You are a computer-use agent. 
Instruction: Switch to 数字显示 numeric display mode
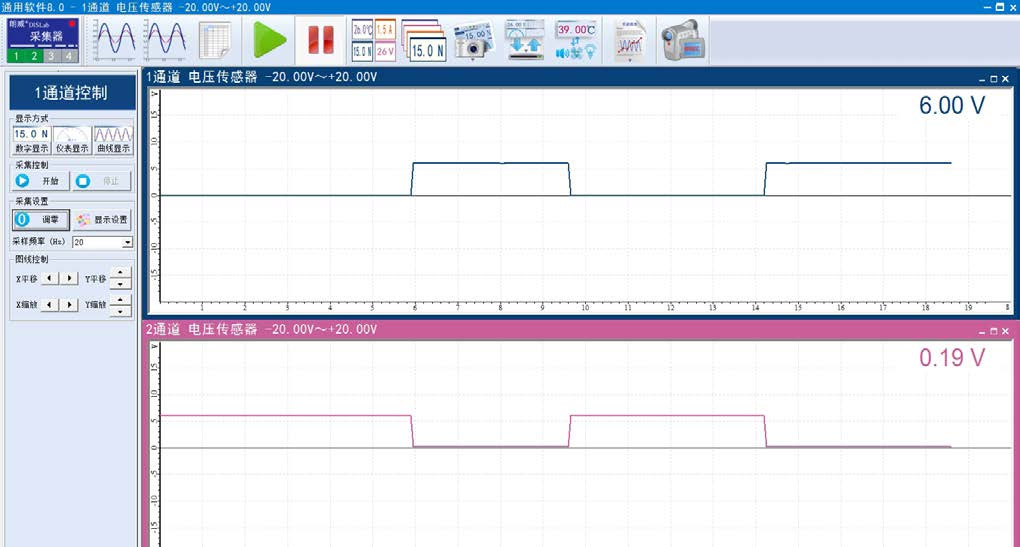click(x=31, y=139)
